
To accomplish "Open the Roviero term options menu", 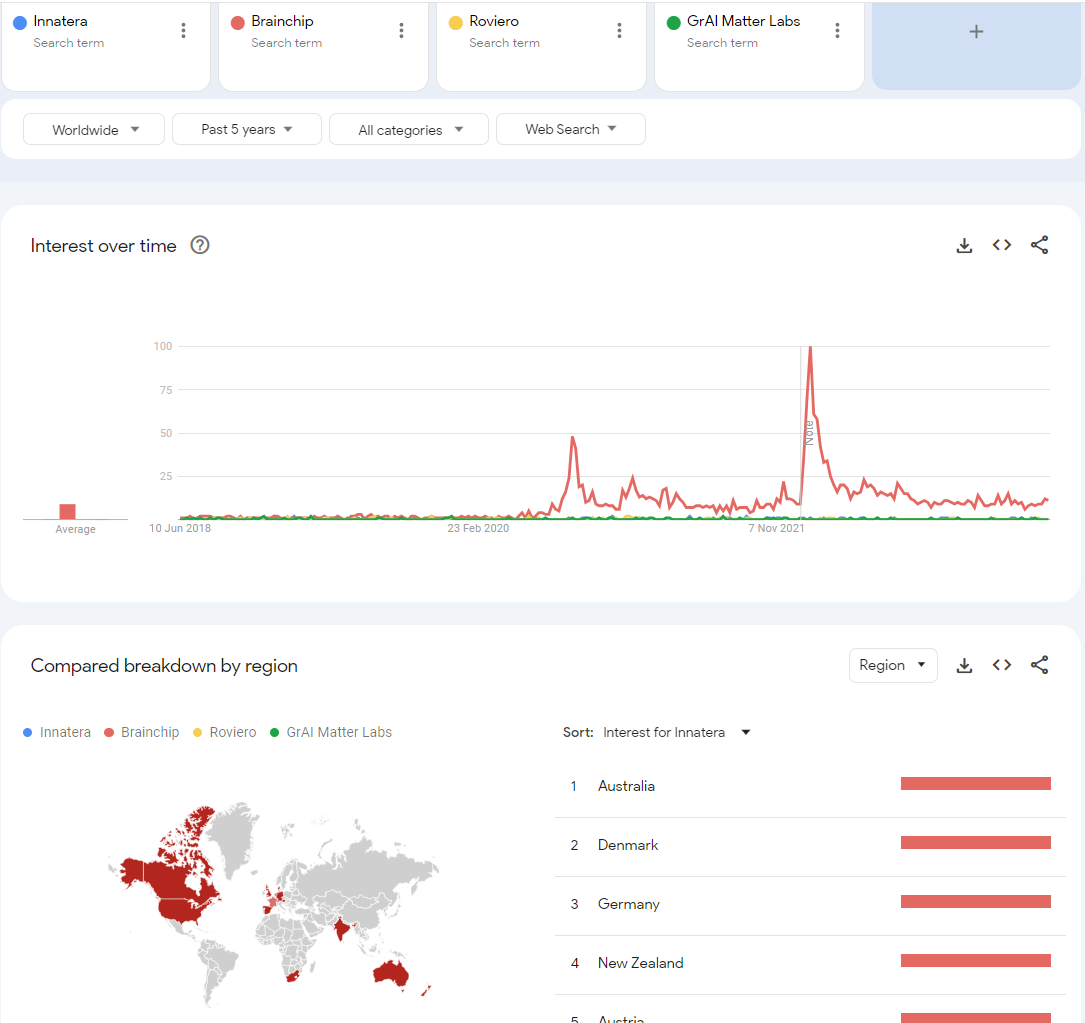I will 619,30.
